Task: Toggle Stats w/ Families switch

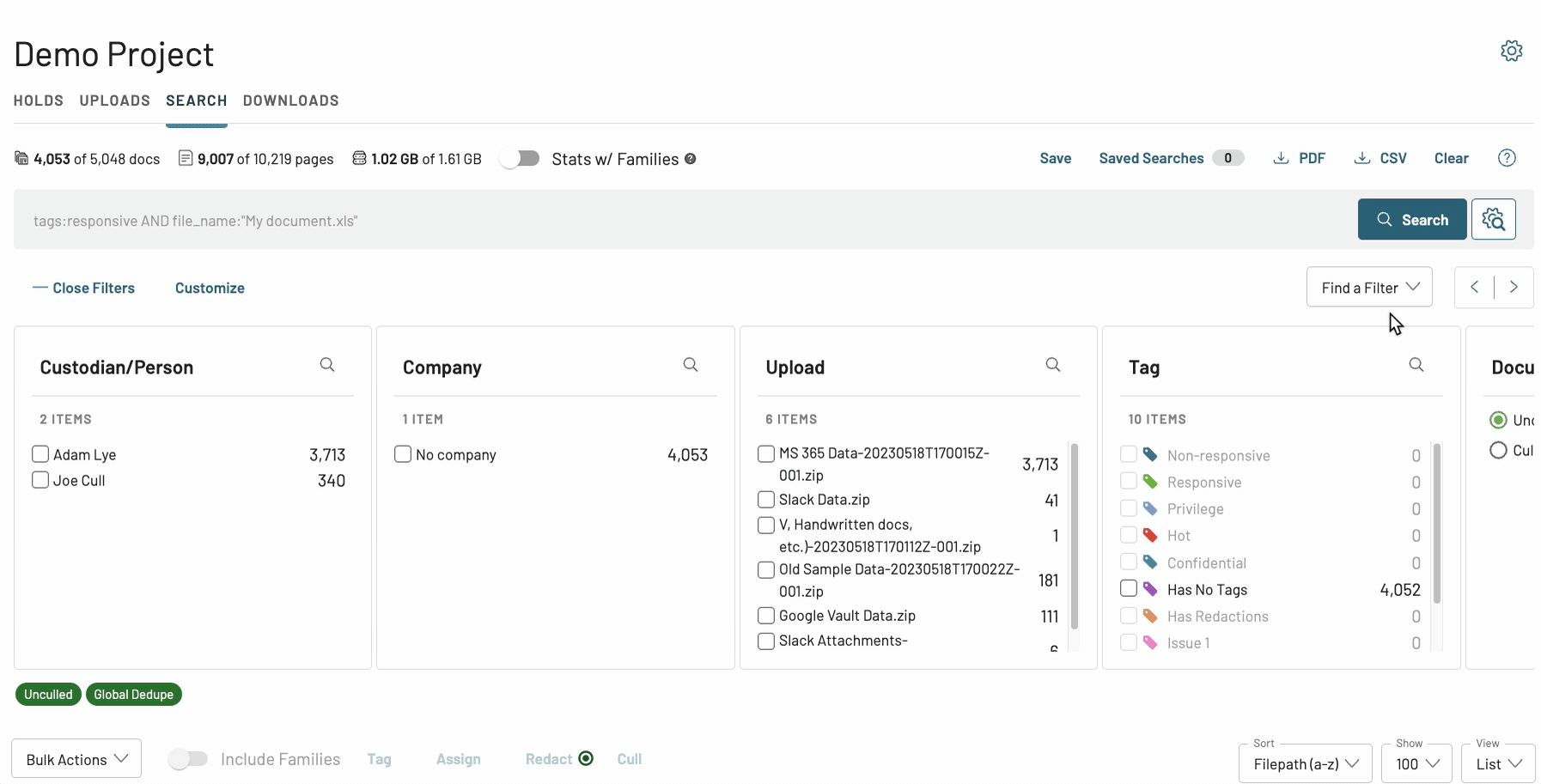Action: pos(520,159)
